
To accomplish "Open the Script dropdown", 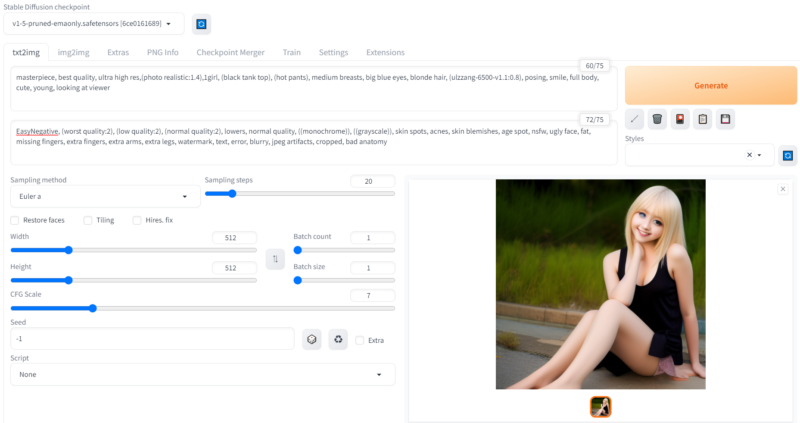I will [203, 375].
